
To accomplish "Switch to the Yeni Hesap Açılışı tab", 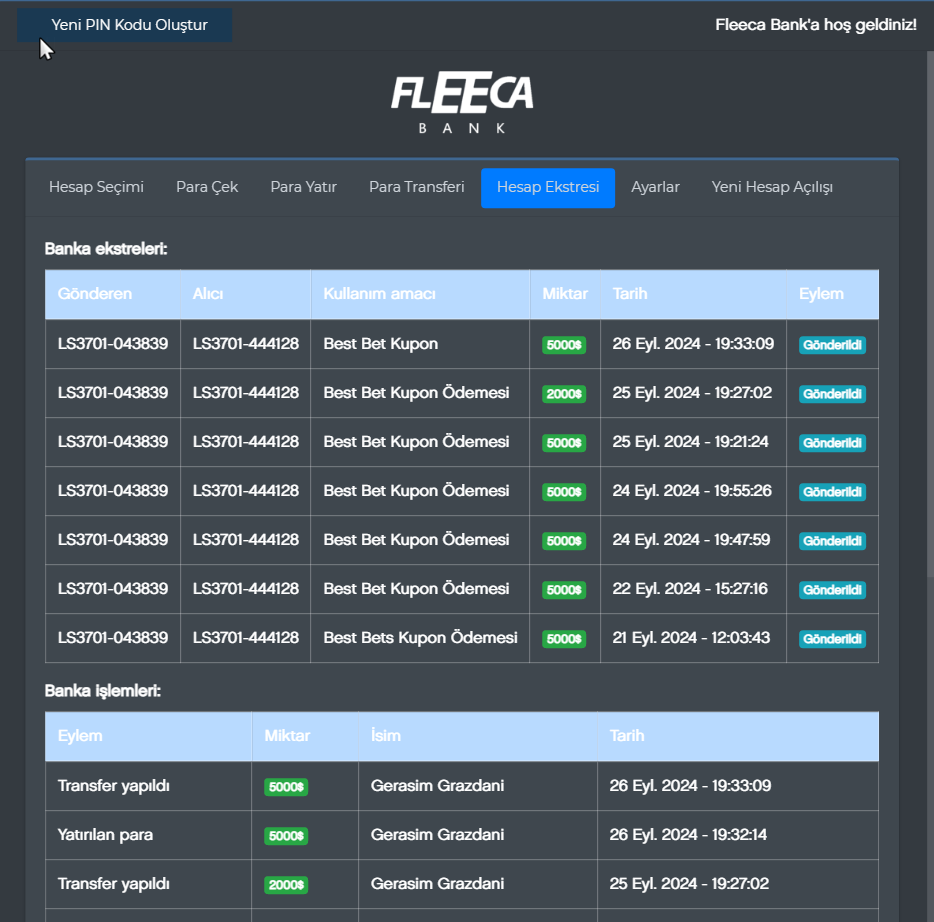I will 772,187.
